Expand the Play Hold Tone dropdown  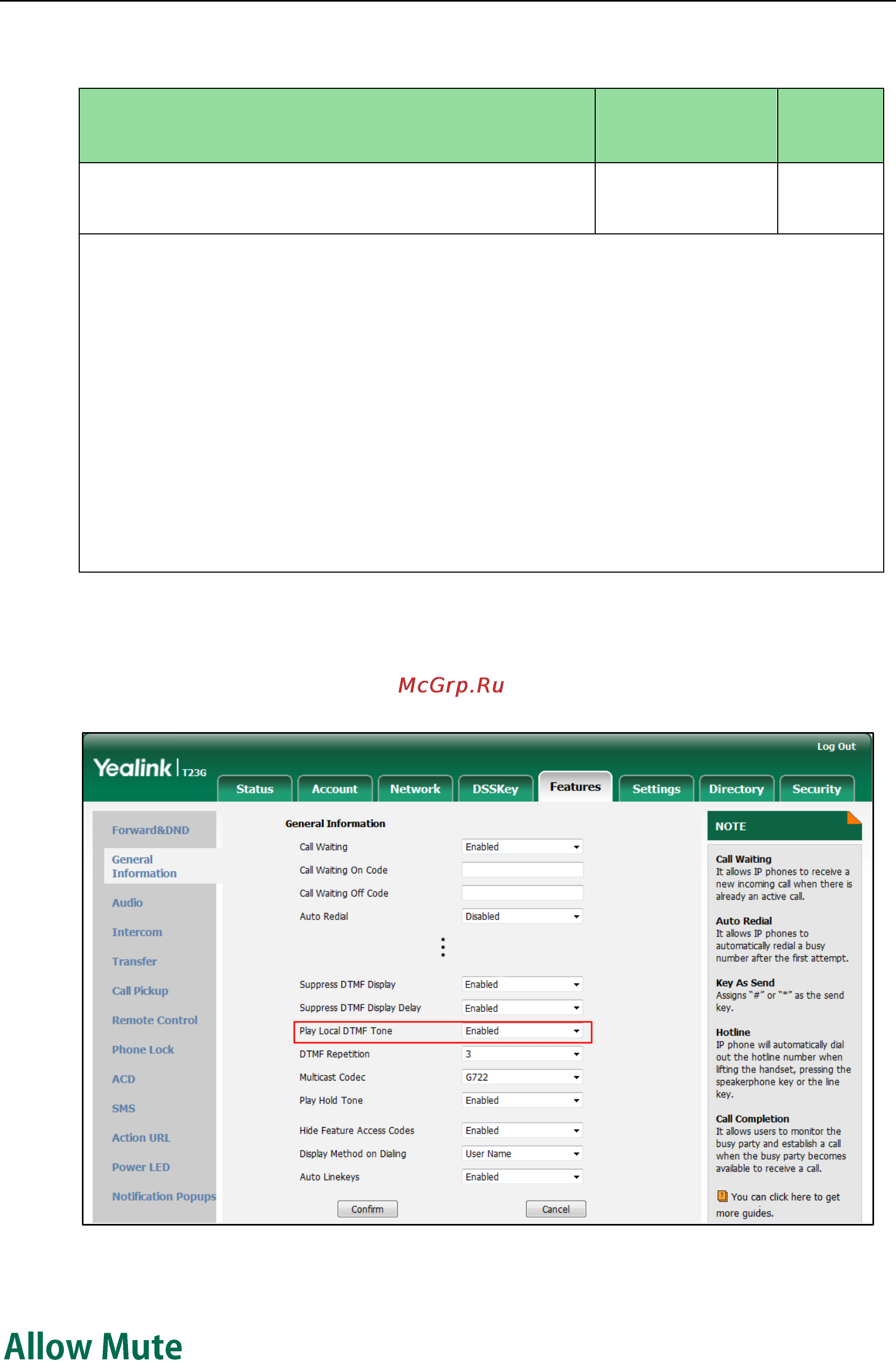(522, 1100)
